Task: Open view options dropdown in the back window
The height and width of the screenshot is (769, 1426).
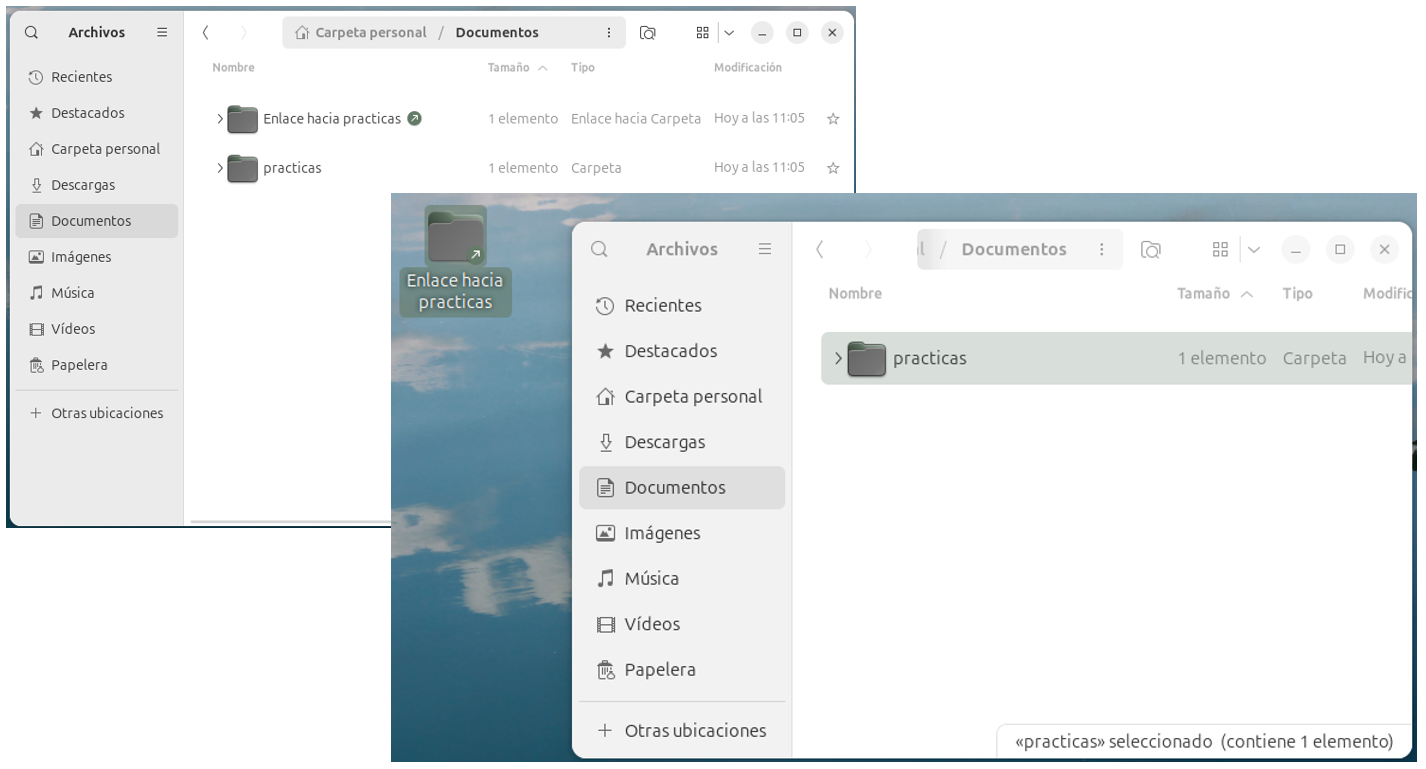Action: tap(729, 33)
